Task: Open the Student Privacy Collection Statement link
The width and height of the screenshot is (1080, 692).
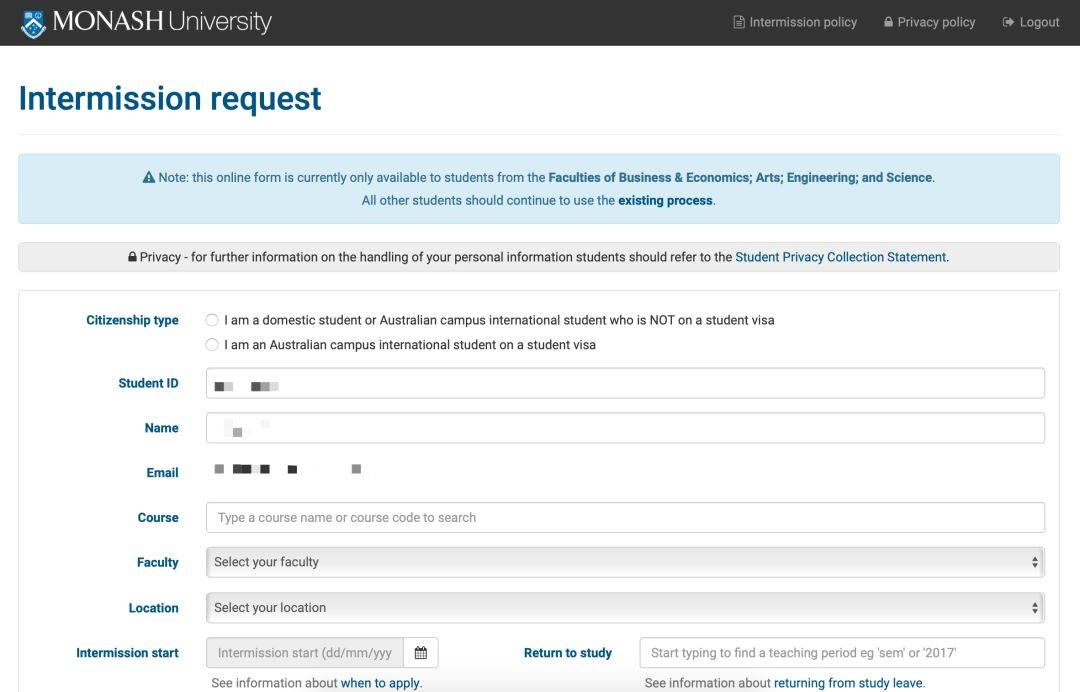Action: tap(840, 257)
